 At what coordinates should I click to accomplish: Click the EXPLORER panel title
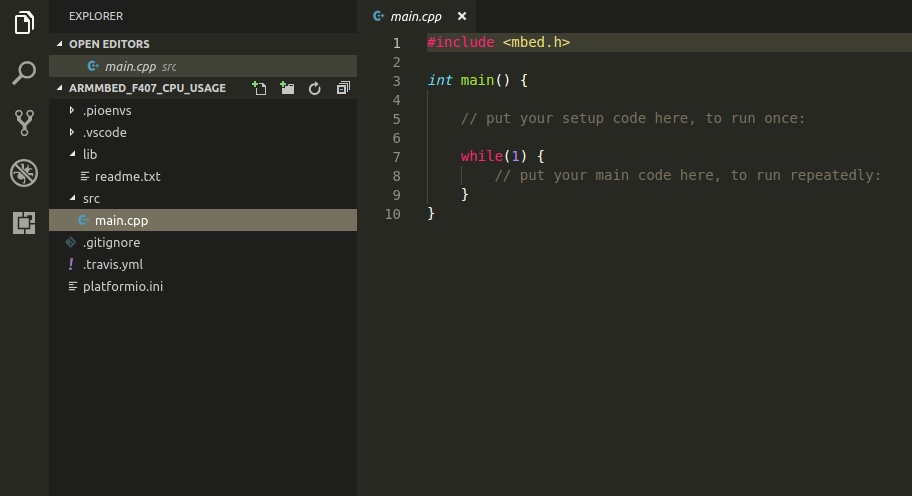(x=96, y=16)
